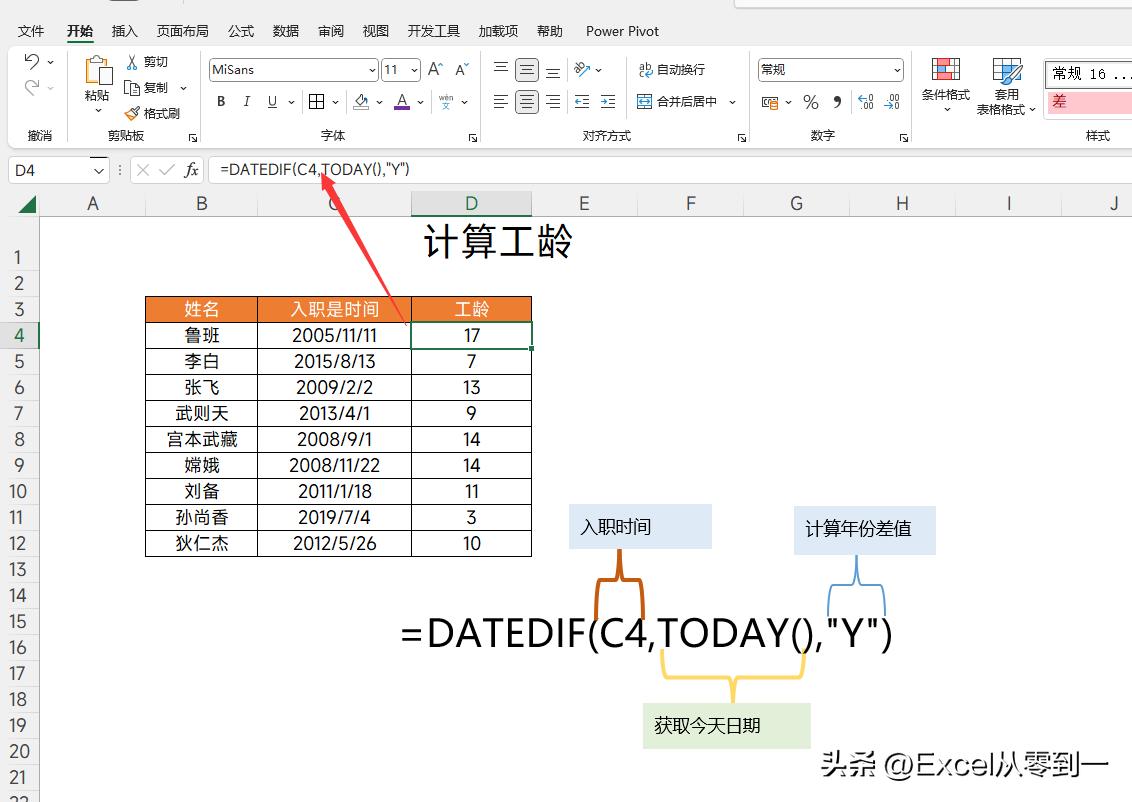Switch to the 公式 ribbon tab

240,31
